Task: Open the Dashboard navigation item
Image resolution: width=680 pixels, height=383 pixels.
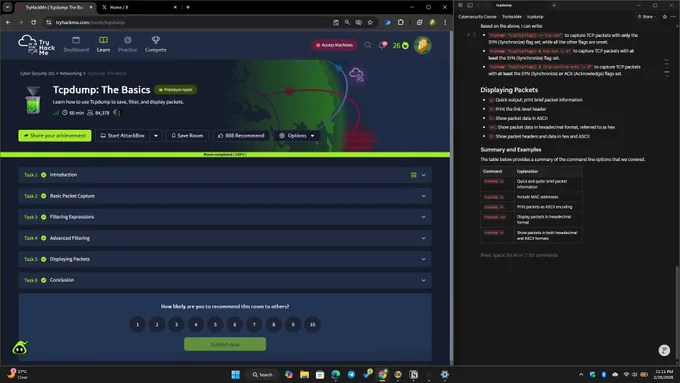Action: [x=76, y=45]
